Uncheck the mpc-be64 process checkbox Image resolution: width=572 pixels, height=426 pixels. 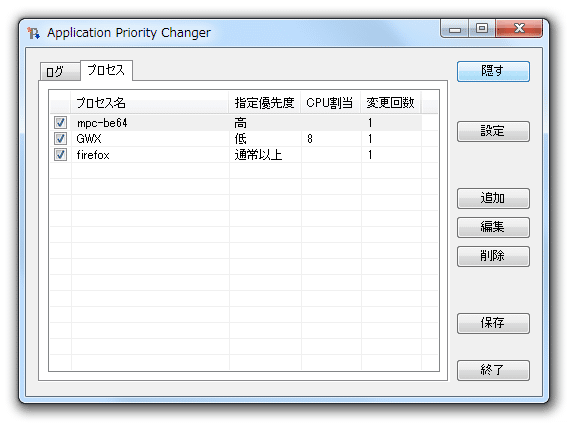click(60, 123)
